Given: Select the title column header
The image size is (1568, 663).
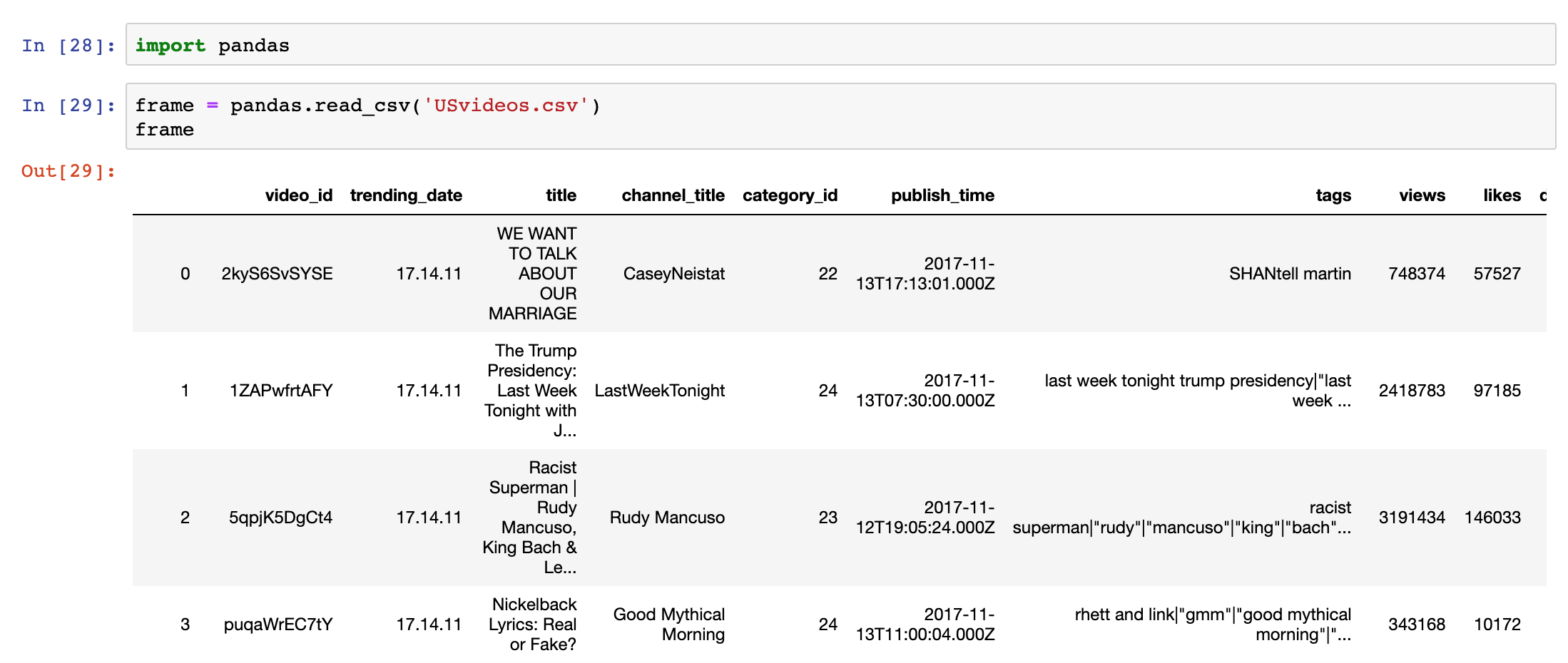Looking at the screenshot, I should click(561, 195).
